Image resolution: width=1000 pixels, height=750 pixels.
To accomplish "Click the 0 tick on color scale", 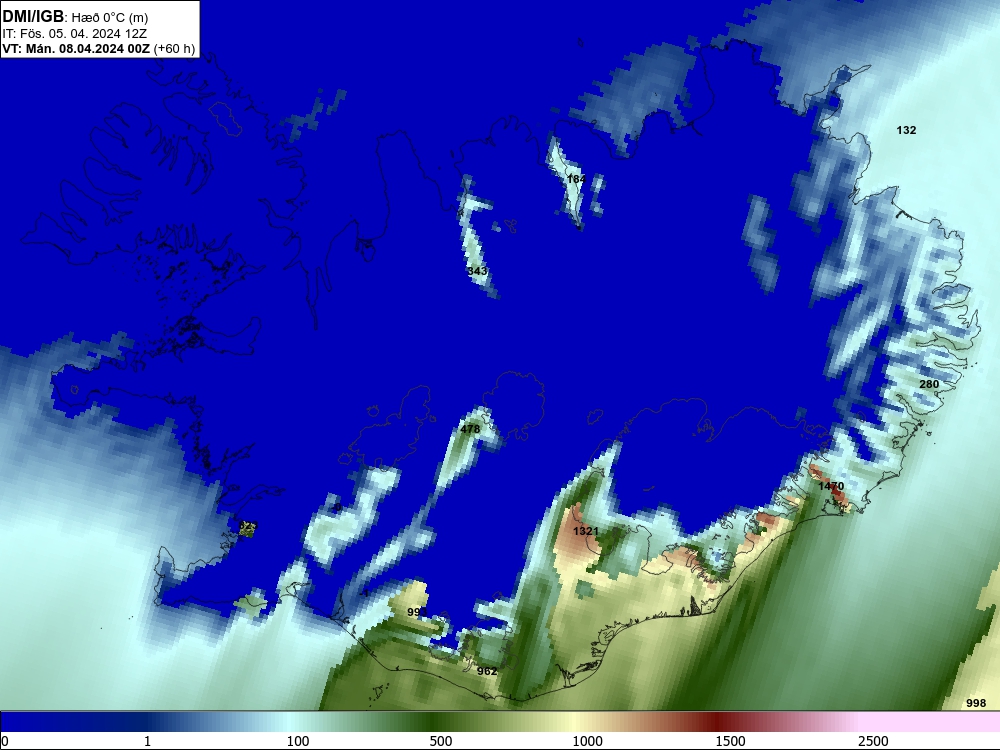I will click(x=5, y=741).
